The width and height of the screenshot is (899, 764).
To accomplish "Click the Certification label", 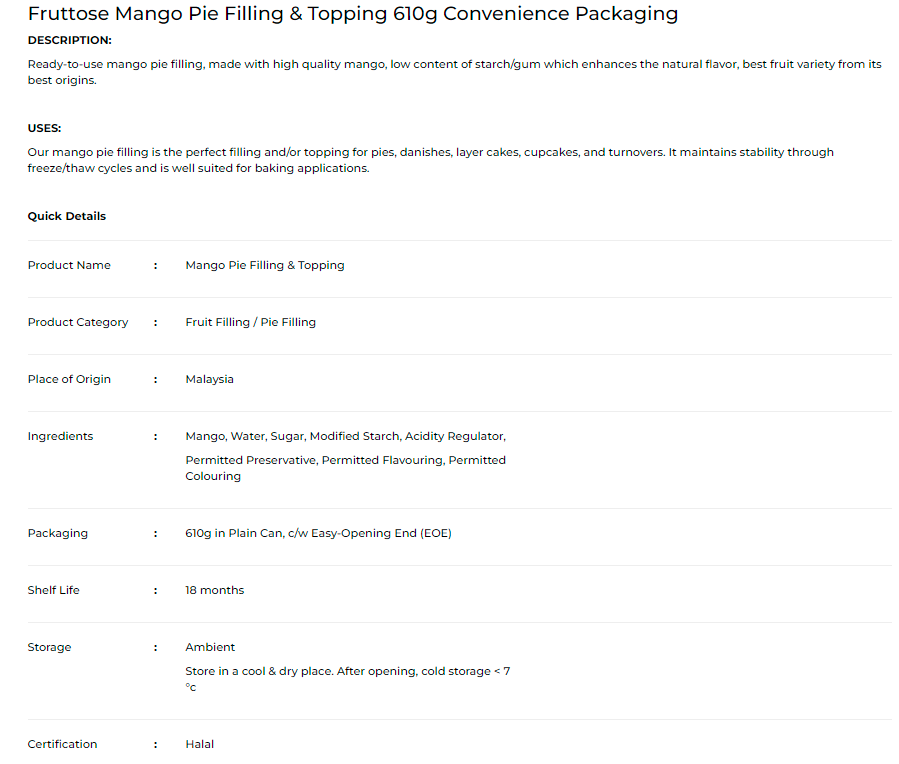I will (62, 744).
